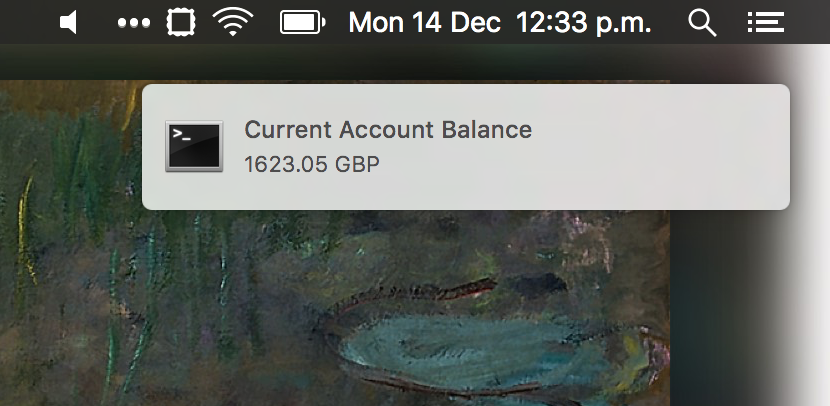830x406 pixels.
Task: Show the battery status menu
Action: tap(302, 23)
